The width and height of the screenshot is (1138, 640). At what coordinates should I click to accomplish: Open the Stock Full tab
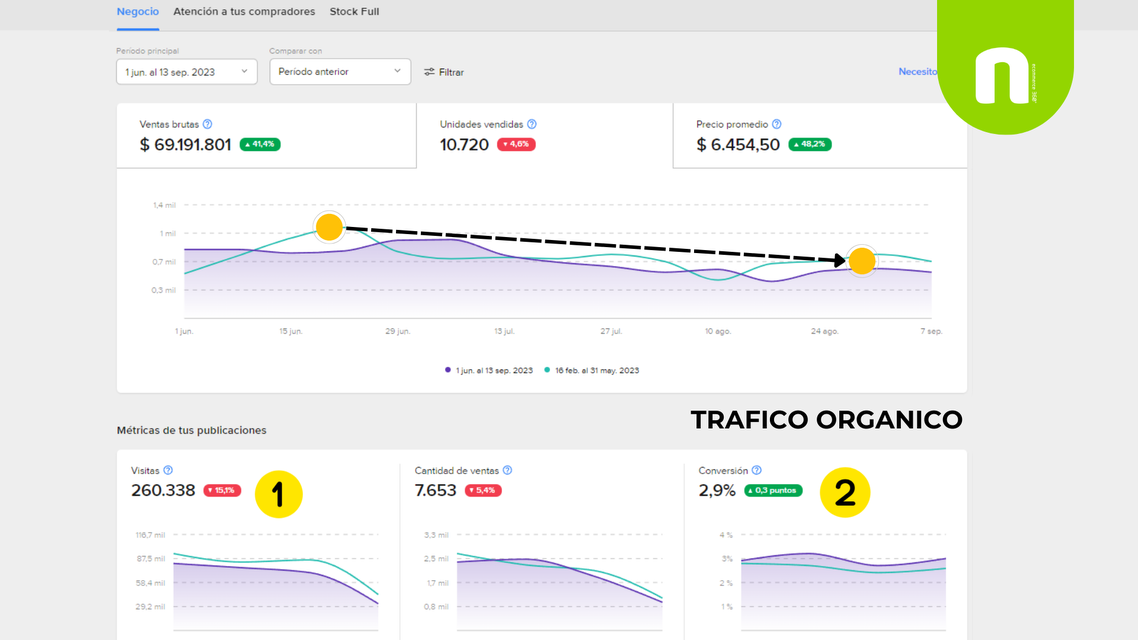tap(354, 12)
